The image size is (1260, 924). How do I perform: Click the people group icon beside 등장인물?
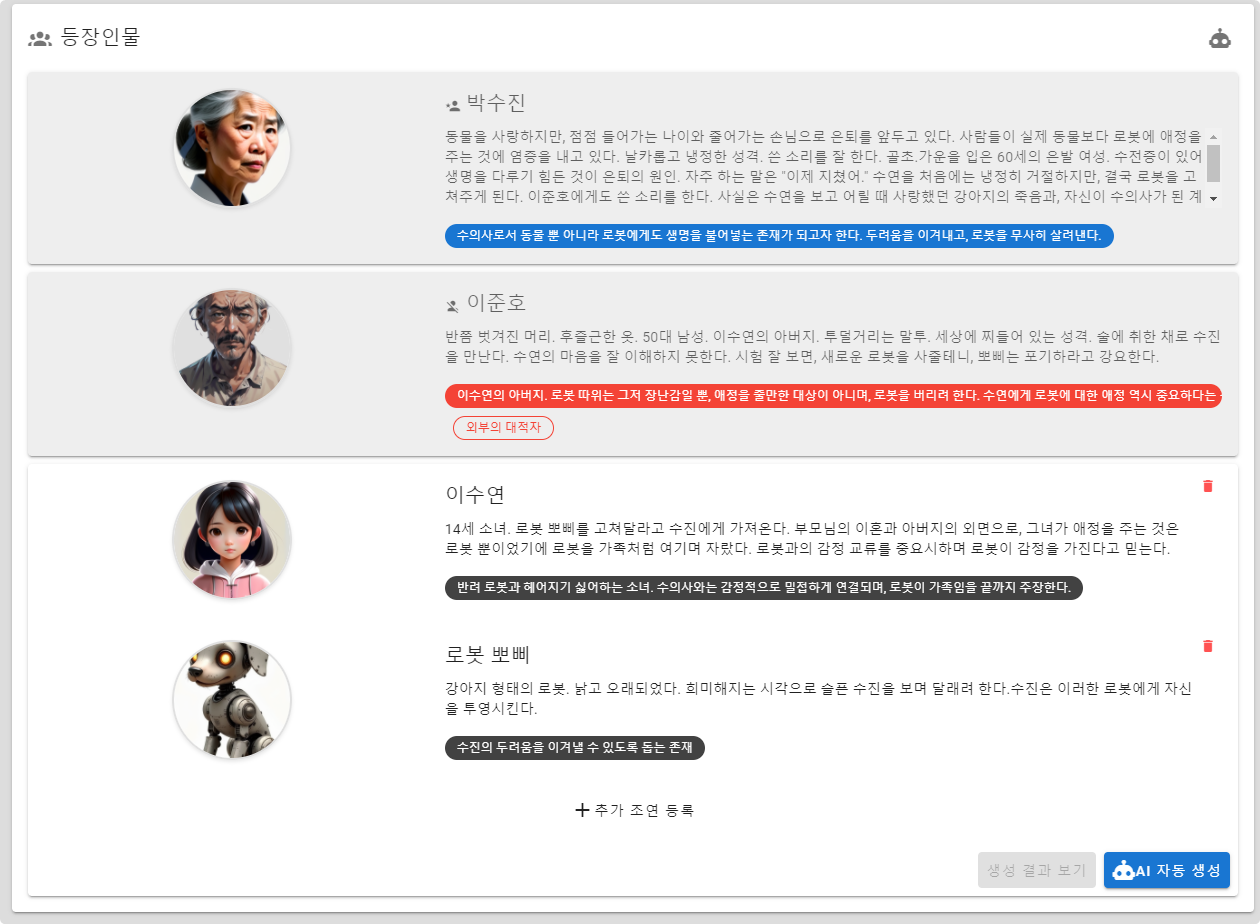[40, 40]
